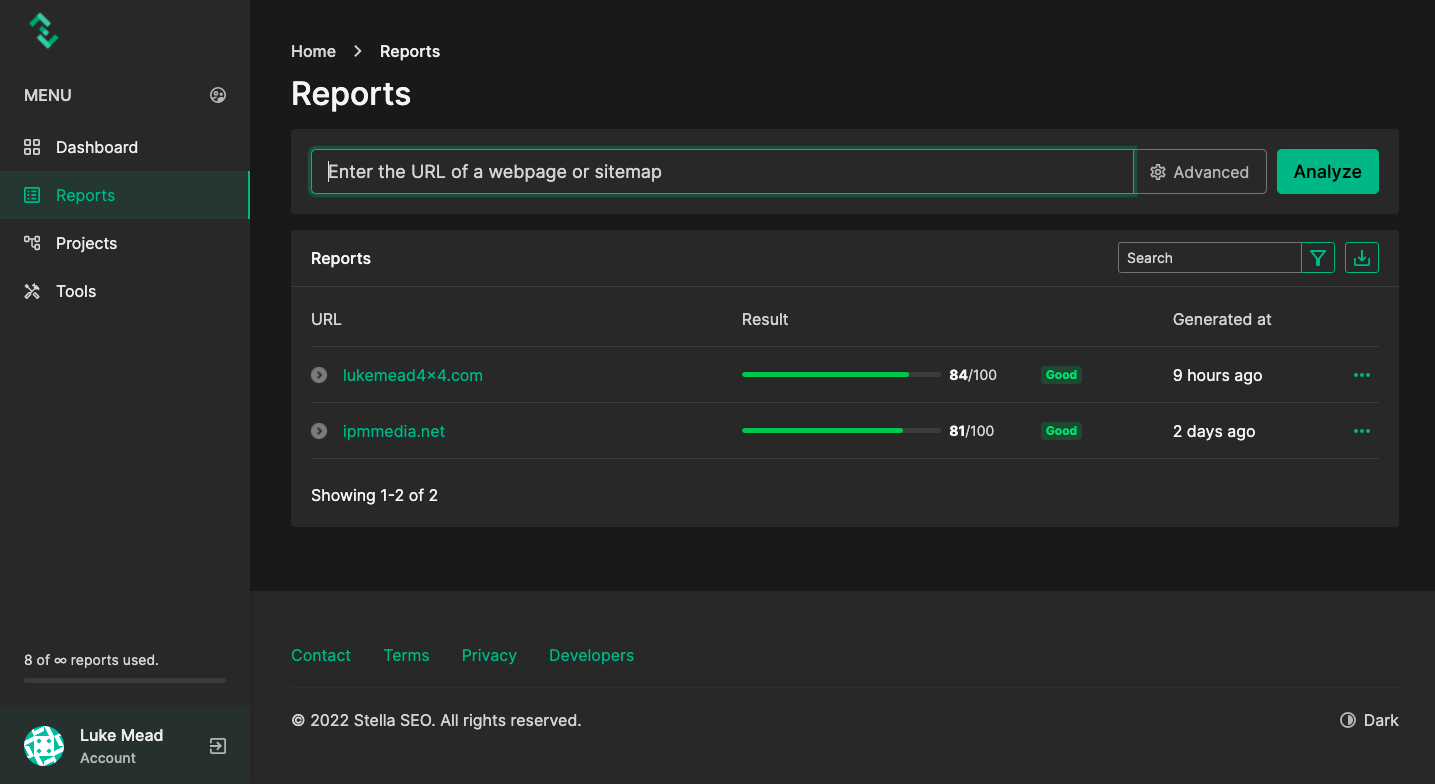Focus the URL entry field

coord(722,172)
